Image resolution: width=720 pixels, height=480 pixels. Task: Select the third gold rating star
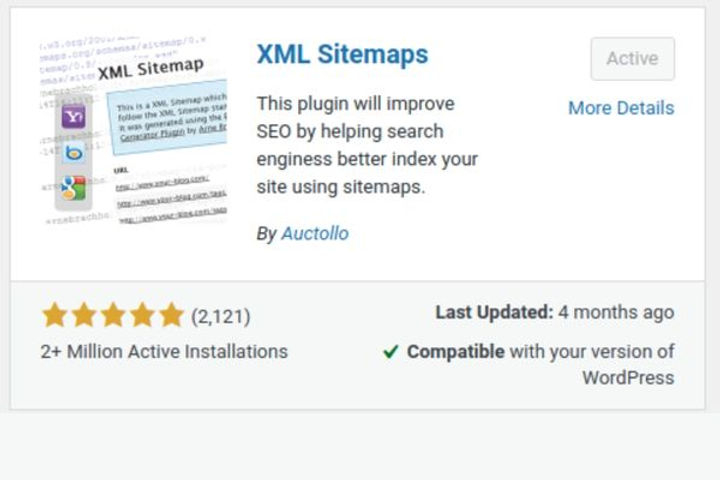pos(113,315)
